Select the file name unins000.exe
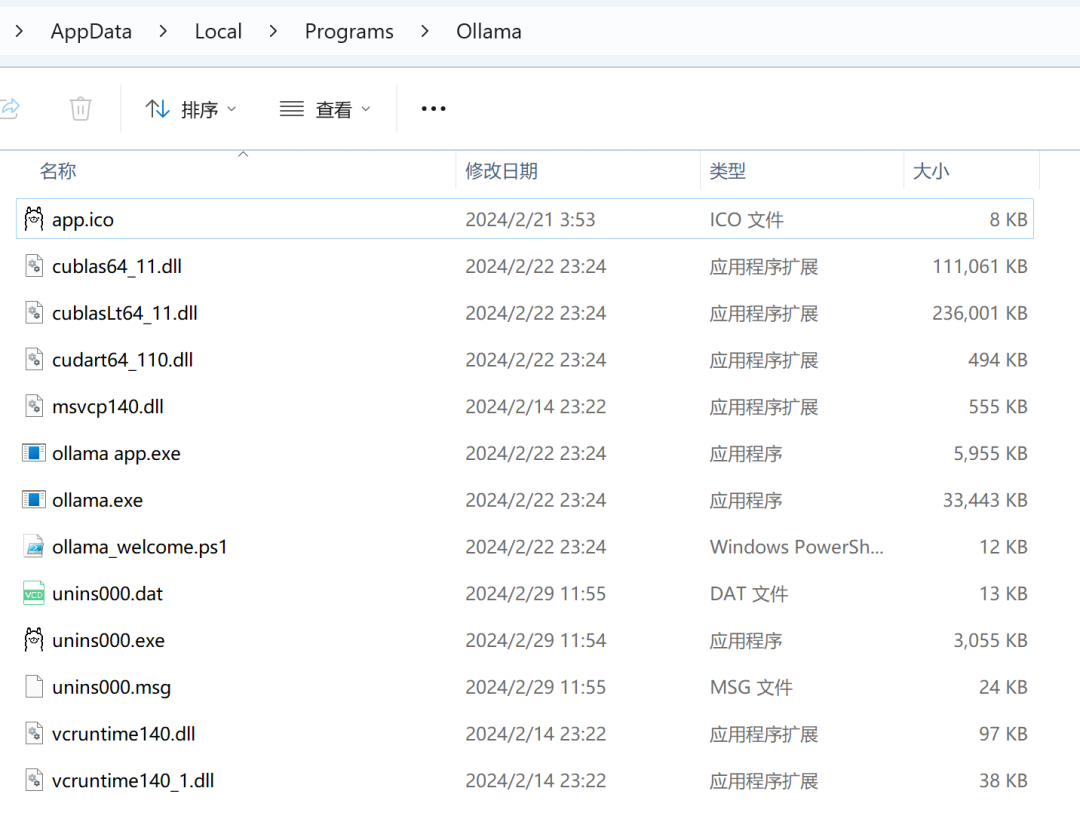This screenshot has width=1080, height=831. (109, 641)
